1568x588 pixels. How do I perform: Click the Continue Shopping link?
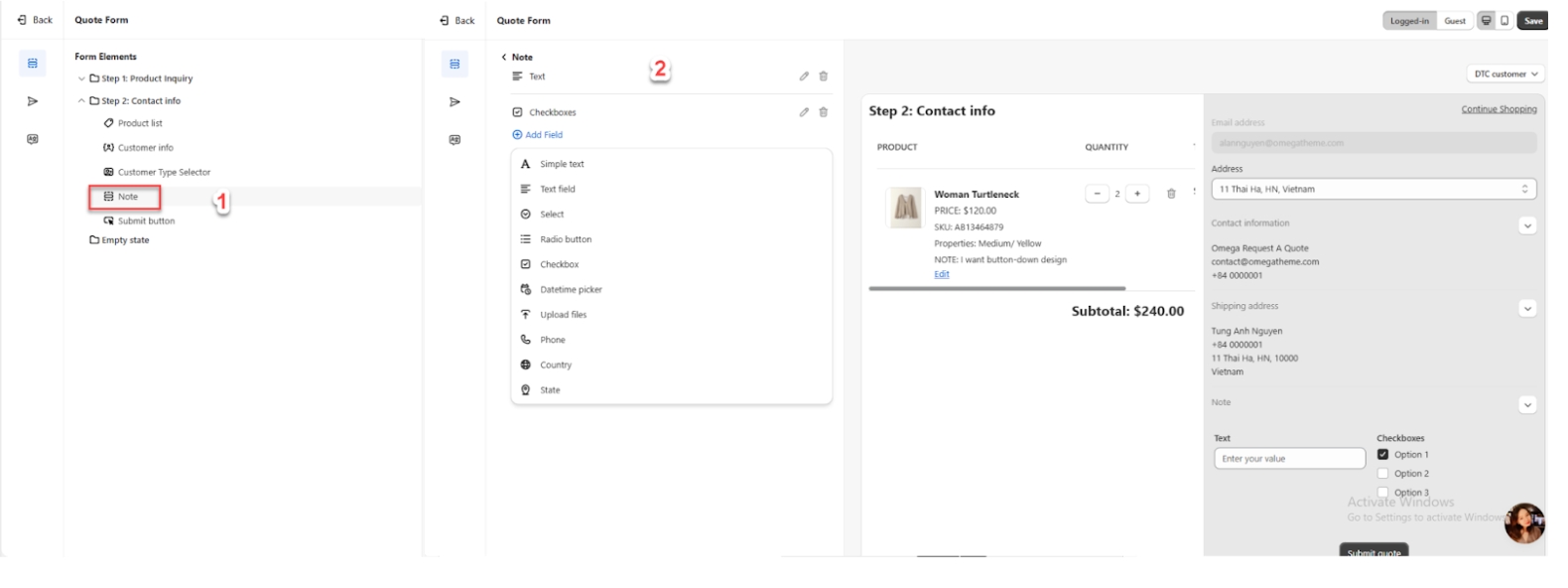pos(1499,109)
